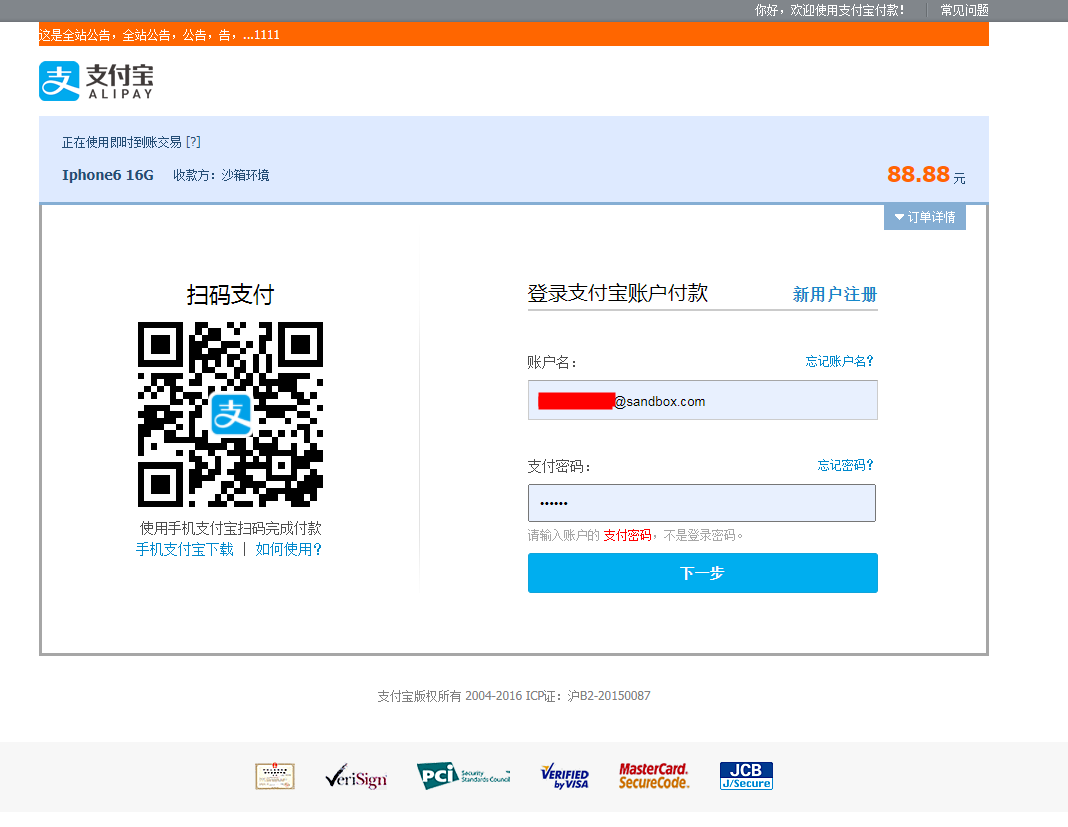Open the 常见问题 FAQ link
Viewport: 1068px width, 827px height.
point(964,10)
